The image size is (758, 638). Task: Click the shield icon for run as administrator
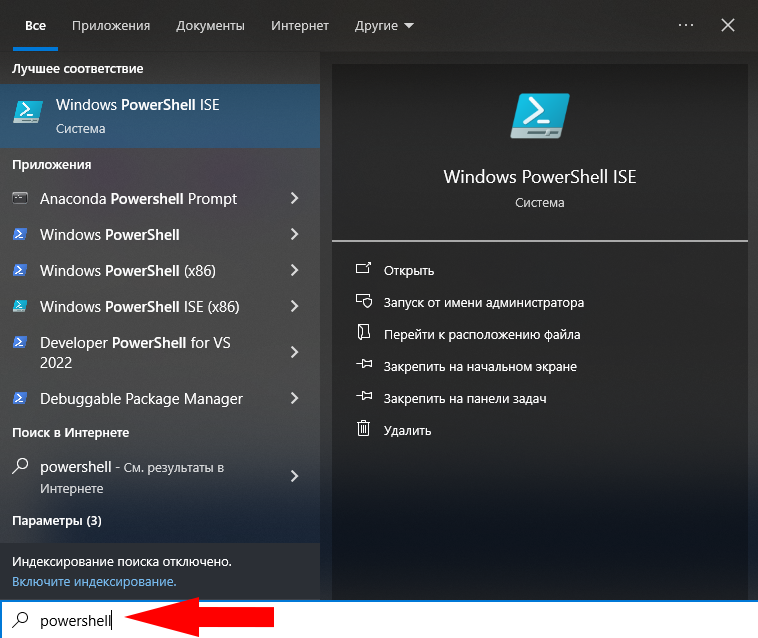(364, 302)
